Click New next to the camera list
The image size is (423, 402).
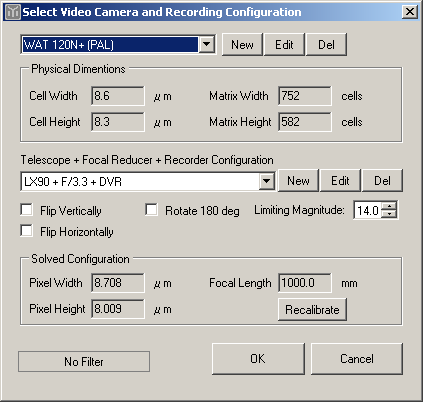[x=242, y=44]
